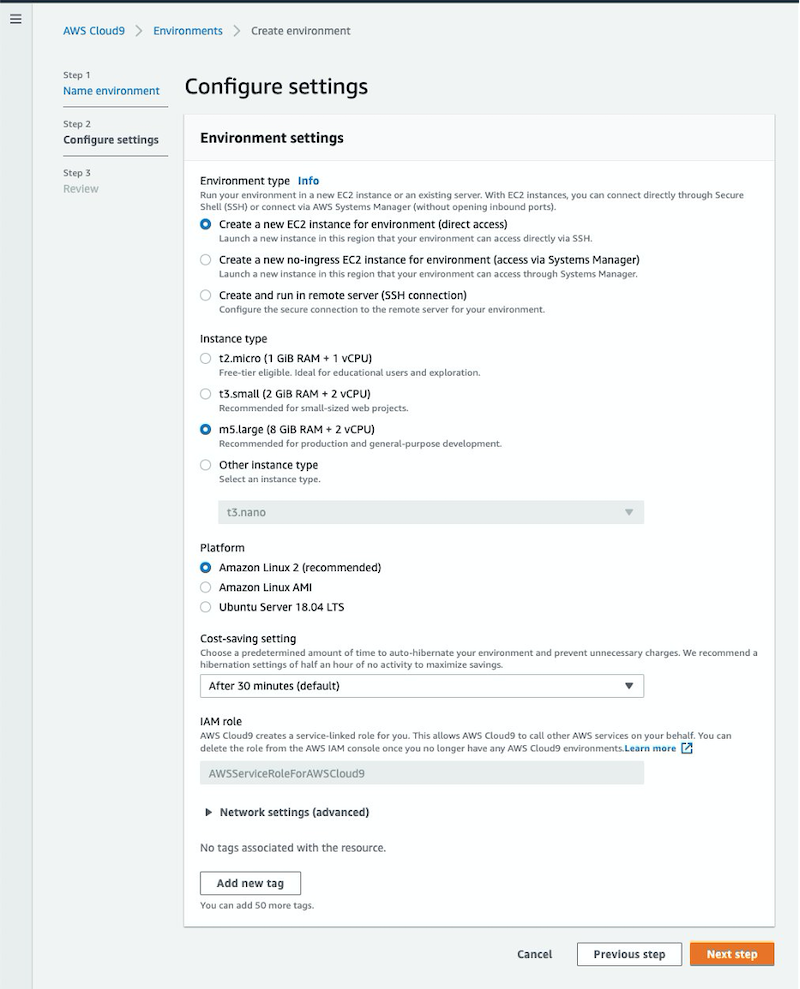Cancel environment creation
This screenshot has width=800, height=989.
534,954
